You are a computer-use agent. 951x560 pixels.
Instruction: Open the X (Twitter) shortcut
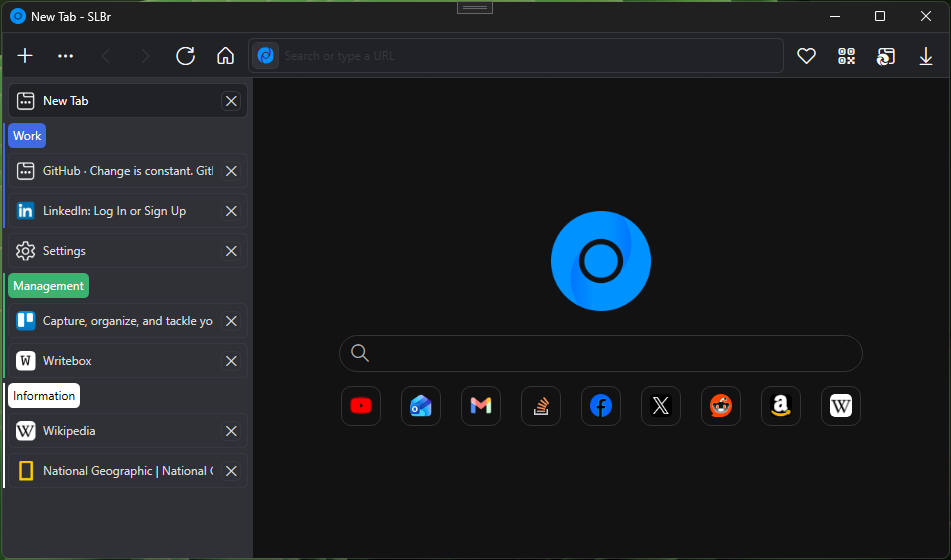661,406
